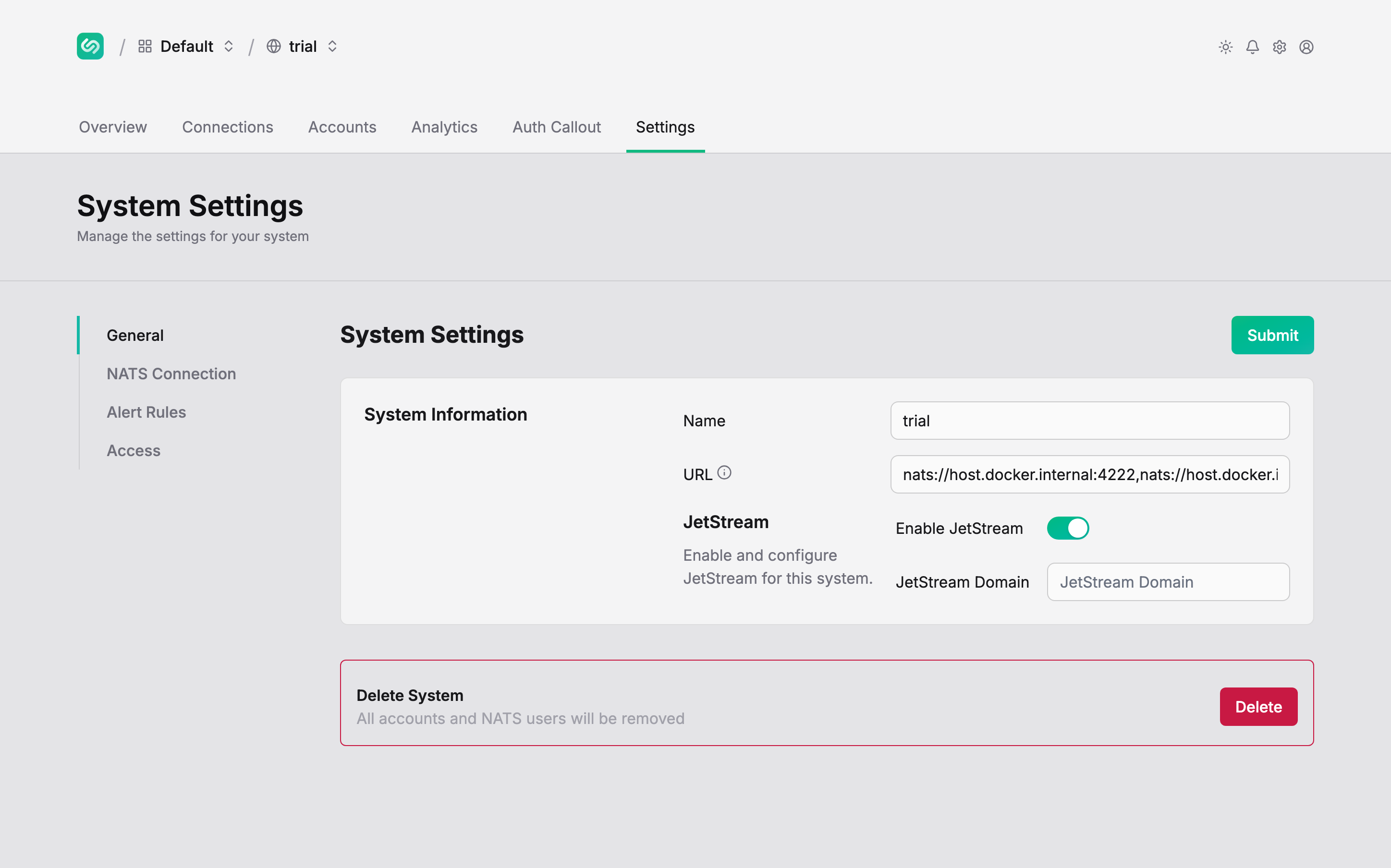Viewport: 1391px width, 868px height.
Task: Click the 'Enable JetStream' label
Action: [x=959, y=528]
